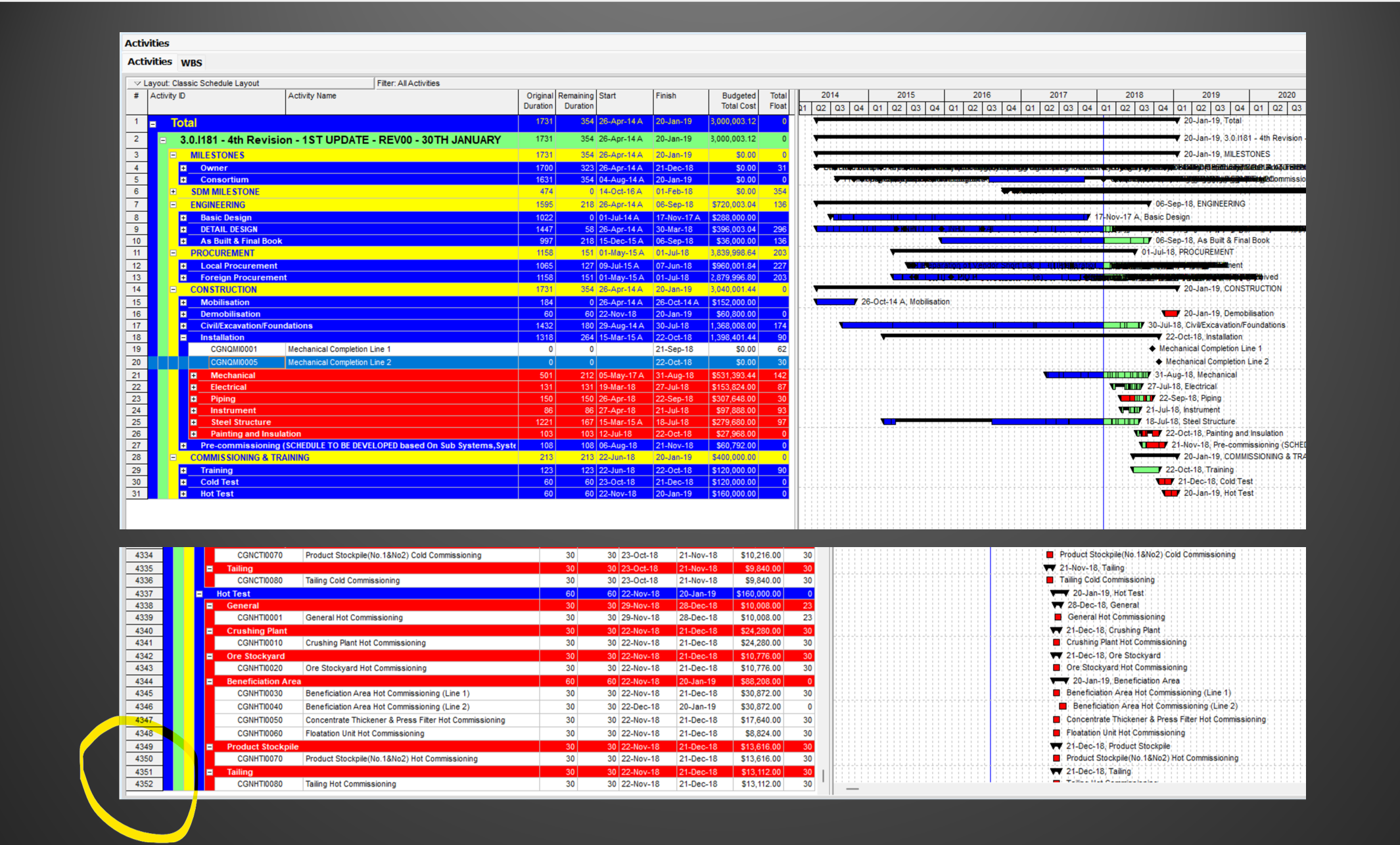Expand the Demobilisation group
Image resolution: width=1400 pixels, height=845 pixels.
(x=183, y=314)
